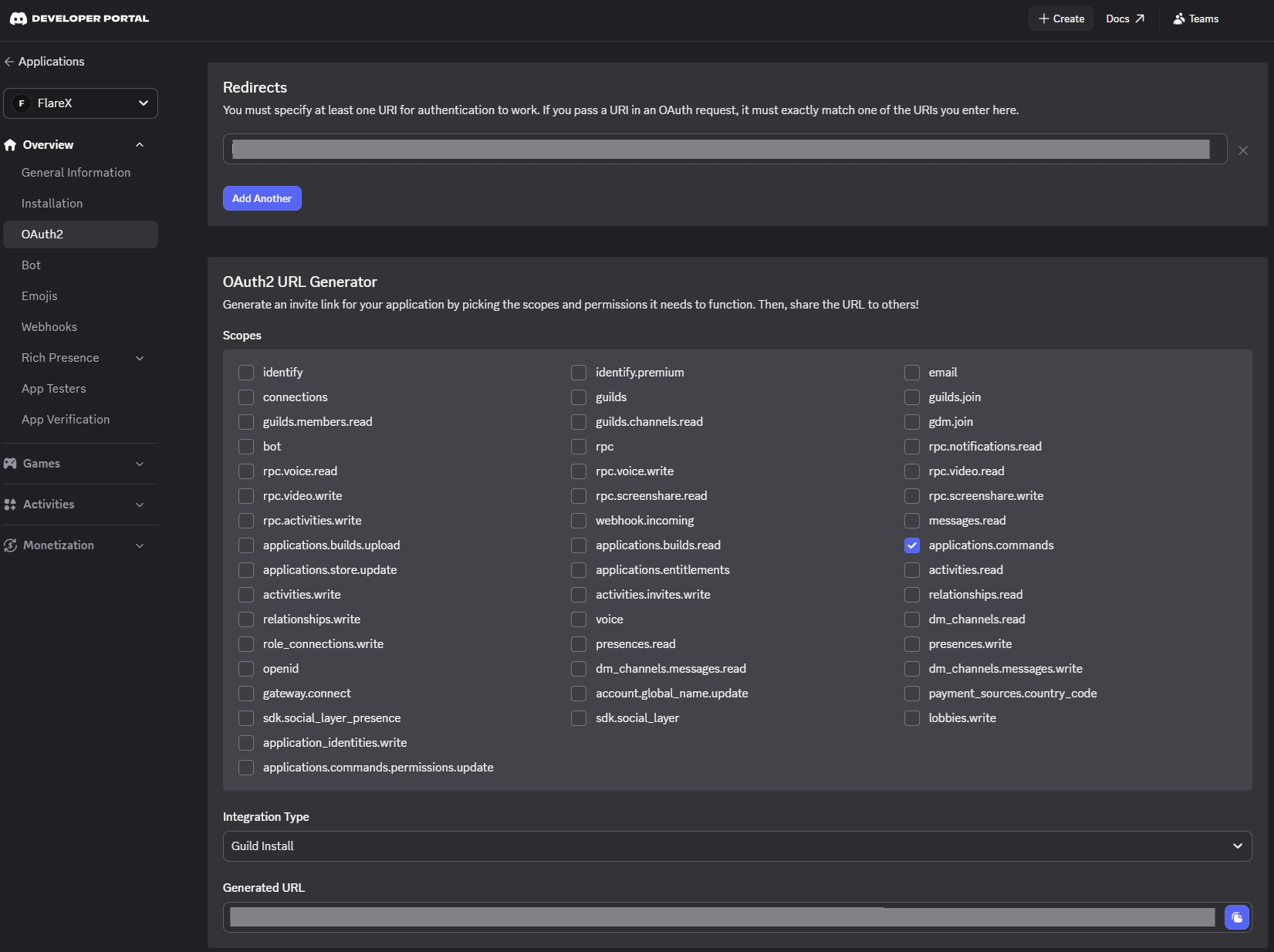Viewport: 1274px width, 952px height.
Task: Click the Add Another redirect button
Action: click(262, 198)
